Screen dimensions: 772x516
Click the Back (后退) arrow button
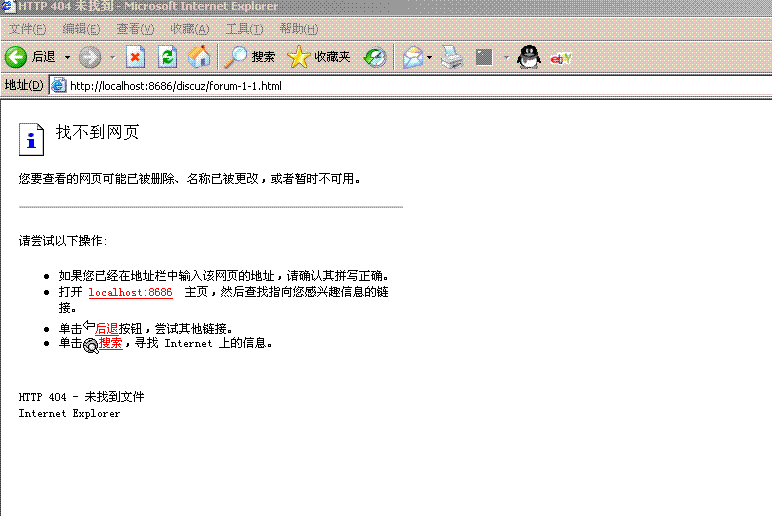click(30, 57)
